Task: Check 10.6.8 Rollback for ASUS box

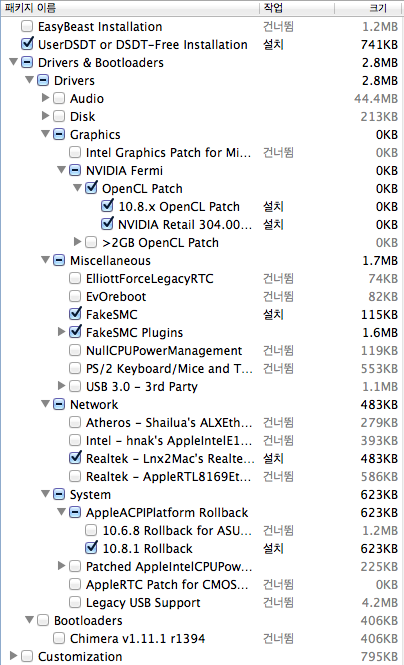Action: (91, 530)
